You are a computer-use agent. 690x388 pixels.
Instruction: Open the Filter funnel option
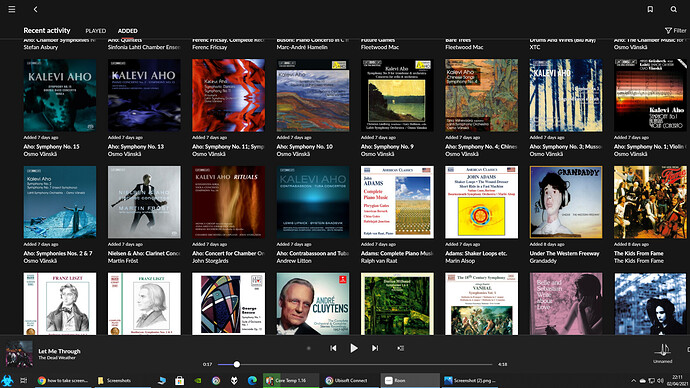[675, 30]
